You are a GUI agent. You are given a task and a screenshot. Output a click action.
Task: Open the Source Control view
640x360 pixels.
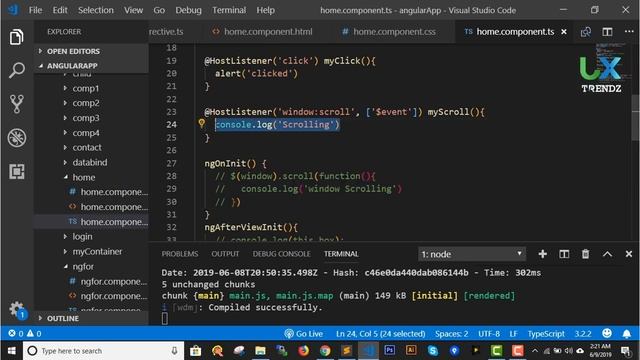click(16, 104)
